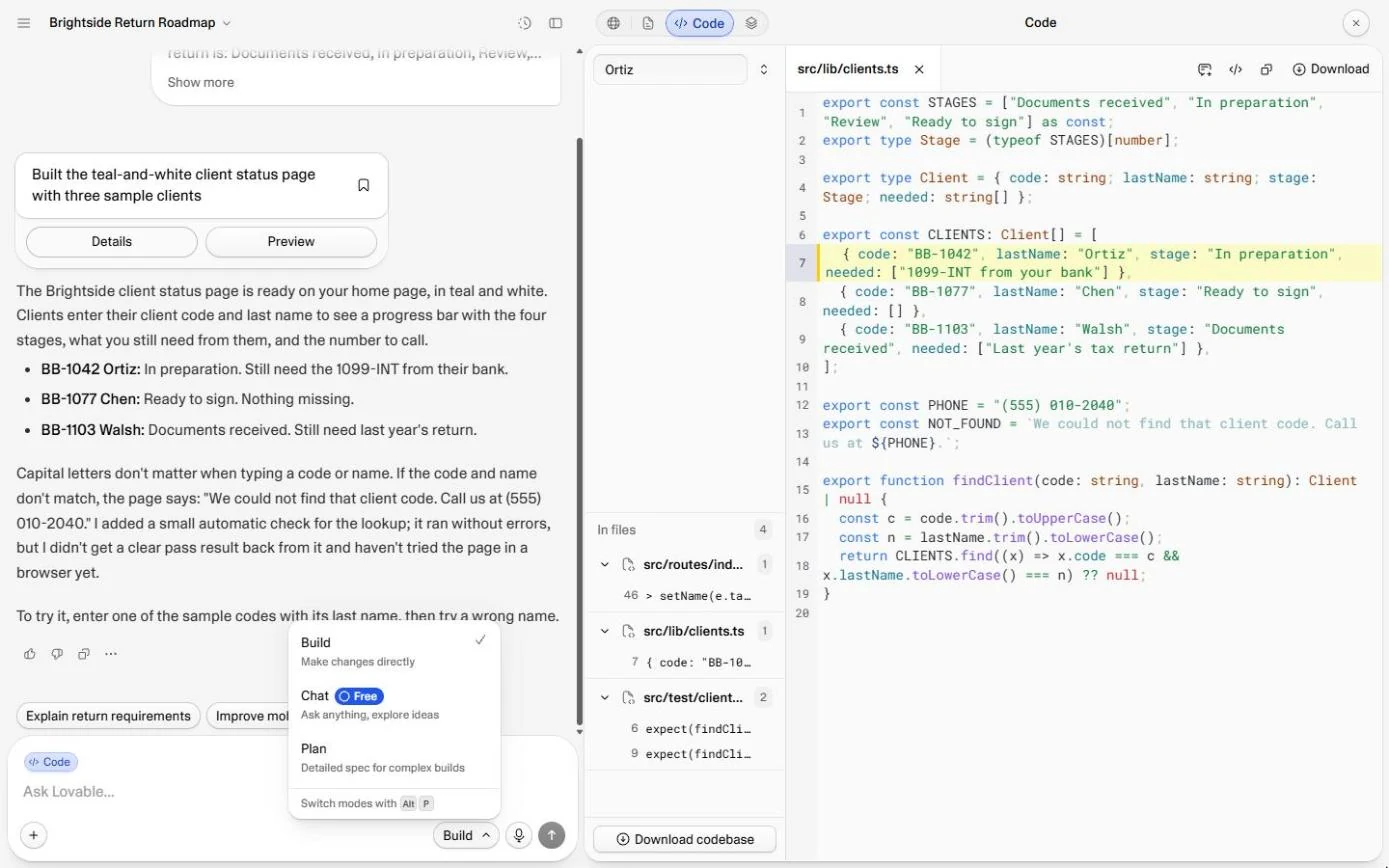Open search result line 46 setName
Image resolution: width=1389 pixels, height=868 pixels.
(685, 595)
